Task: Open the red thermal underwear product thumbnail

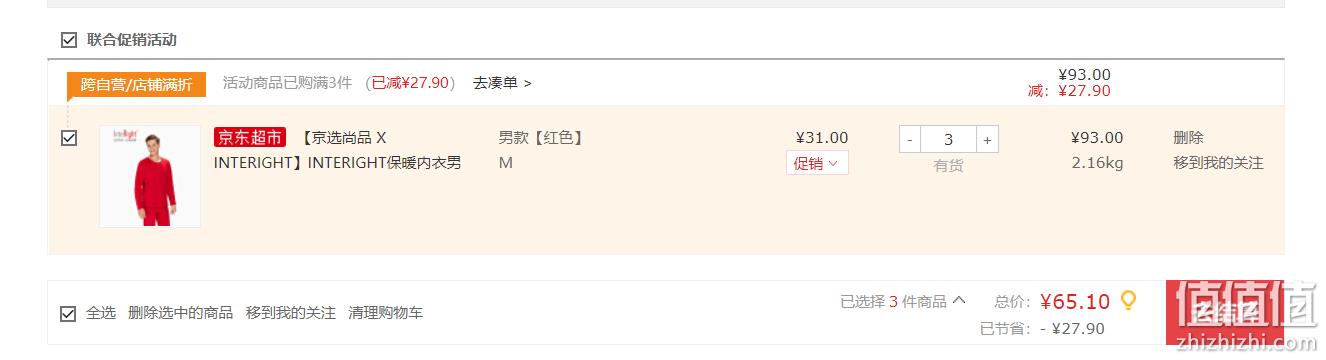Action: pyautogui.click(x=150, y=177)
